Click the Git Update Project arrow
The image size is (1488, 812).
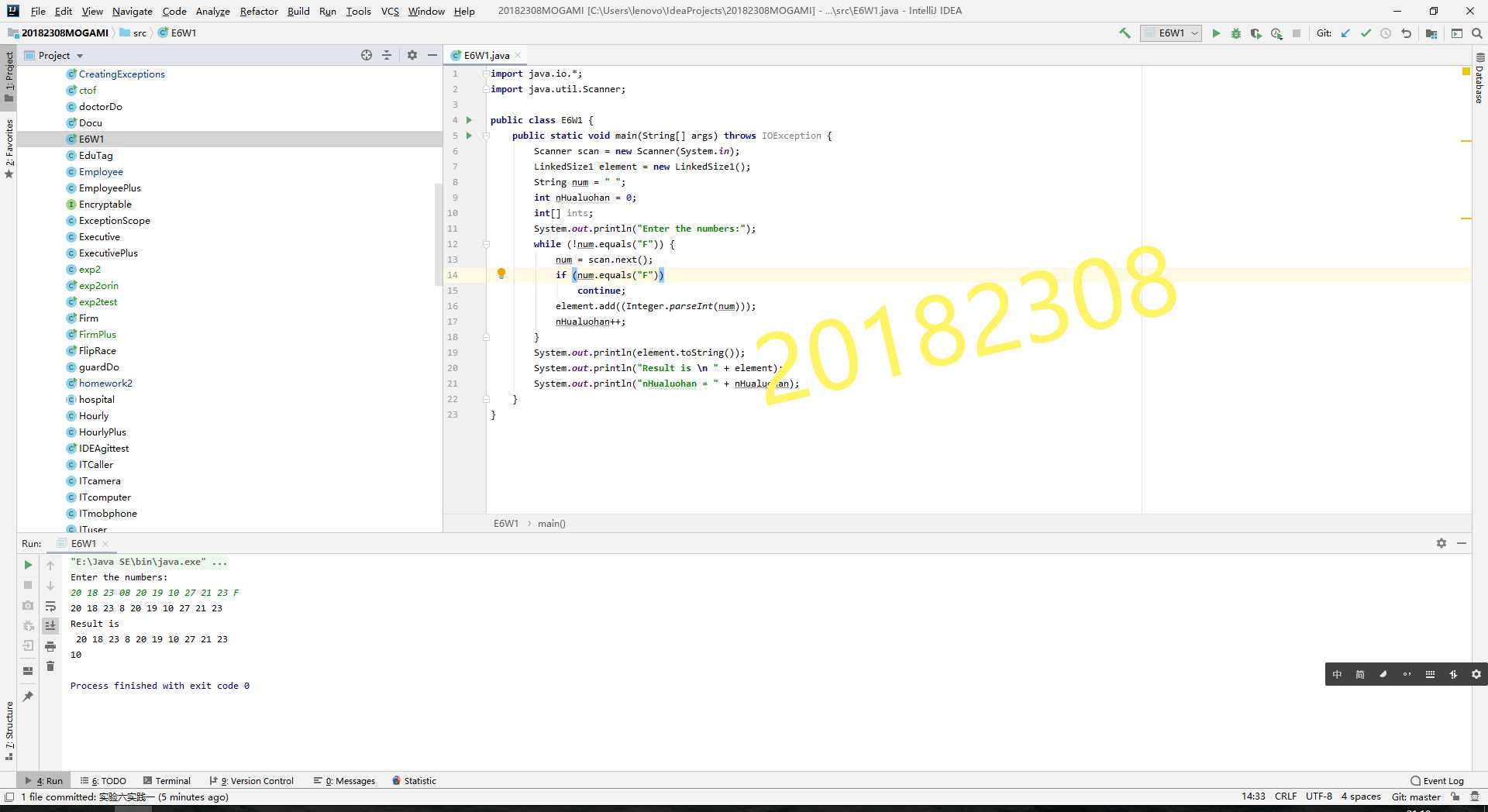[1345, 33]
